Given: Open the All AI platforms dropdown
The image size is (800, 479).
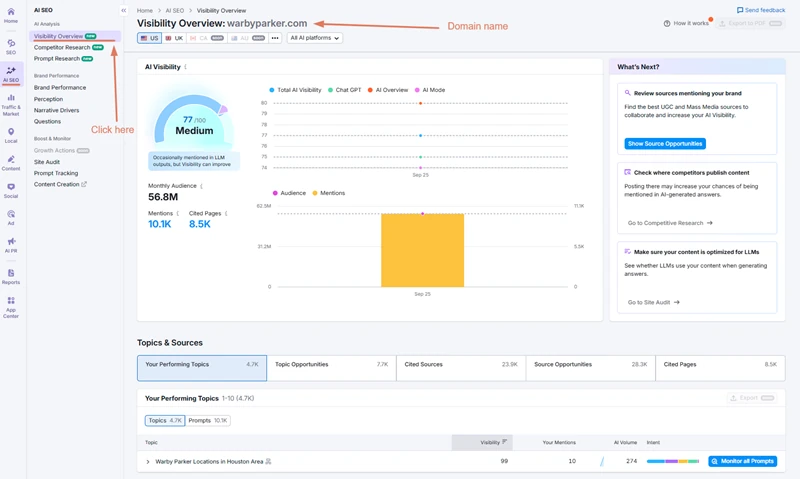Looking at the screenshot, I should tap(315, 38).
